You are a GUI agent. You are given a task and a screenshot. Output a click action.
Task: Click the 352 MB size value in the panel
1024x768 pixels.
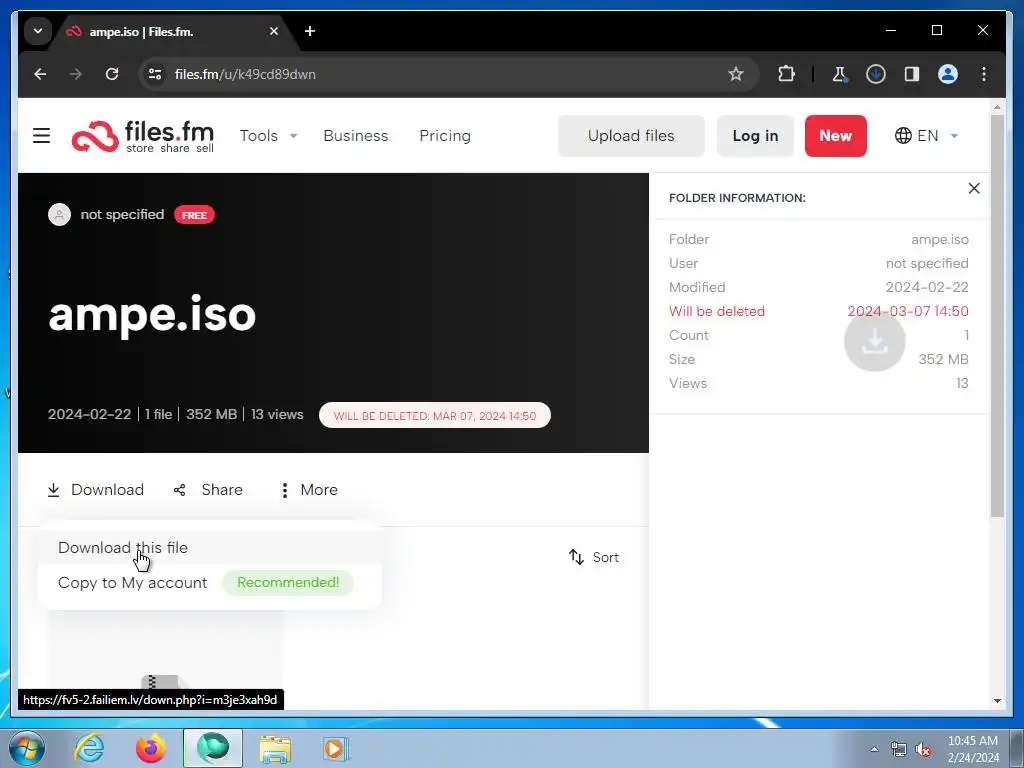coord(943,359)
